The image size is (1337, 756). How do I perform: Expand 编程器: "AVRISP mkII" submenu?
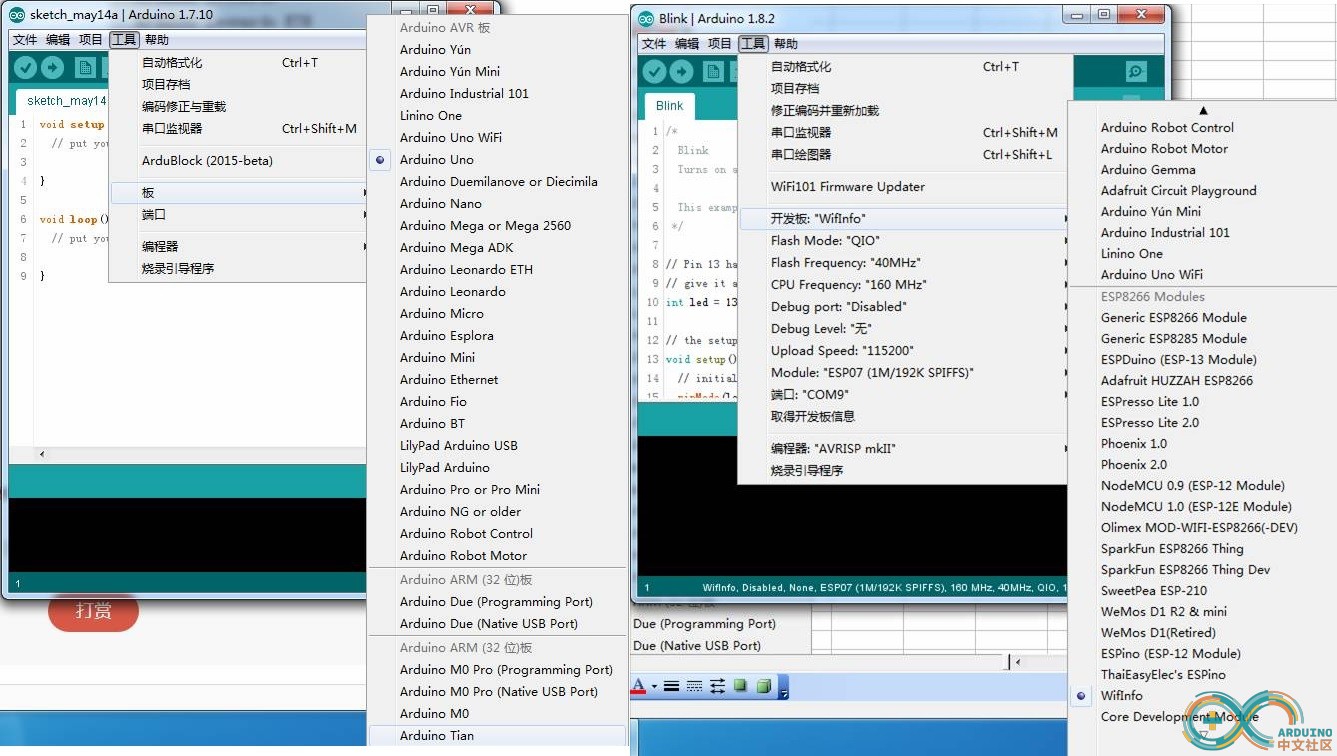coord(905,448)
